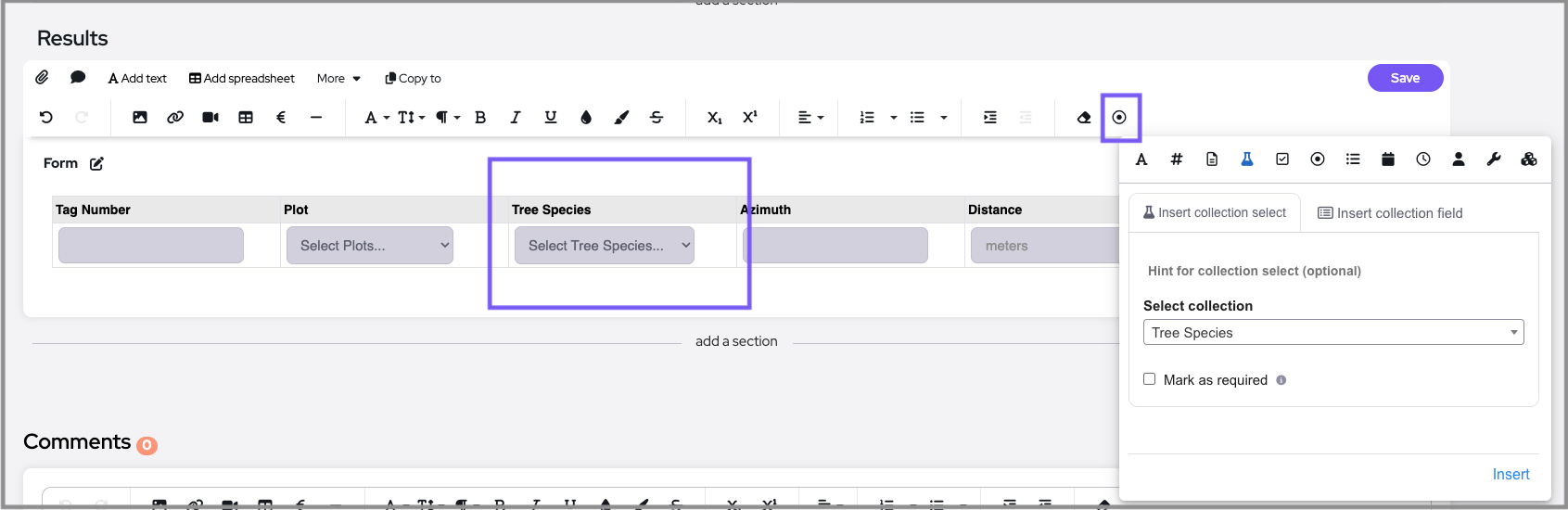Viewport: 1568px width, 510px height.
Task: Open the More menu dropdown
Action: tap(338, 79)
